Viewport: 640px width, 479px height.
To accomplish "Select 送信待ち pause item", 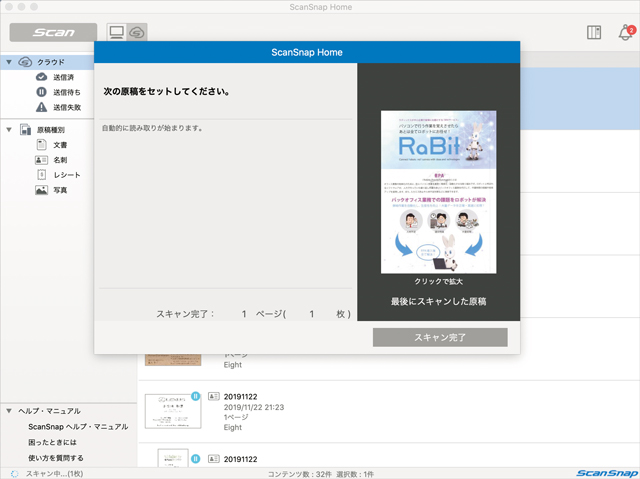I will pos(66,92).
